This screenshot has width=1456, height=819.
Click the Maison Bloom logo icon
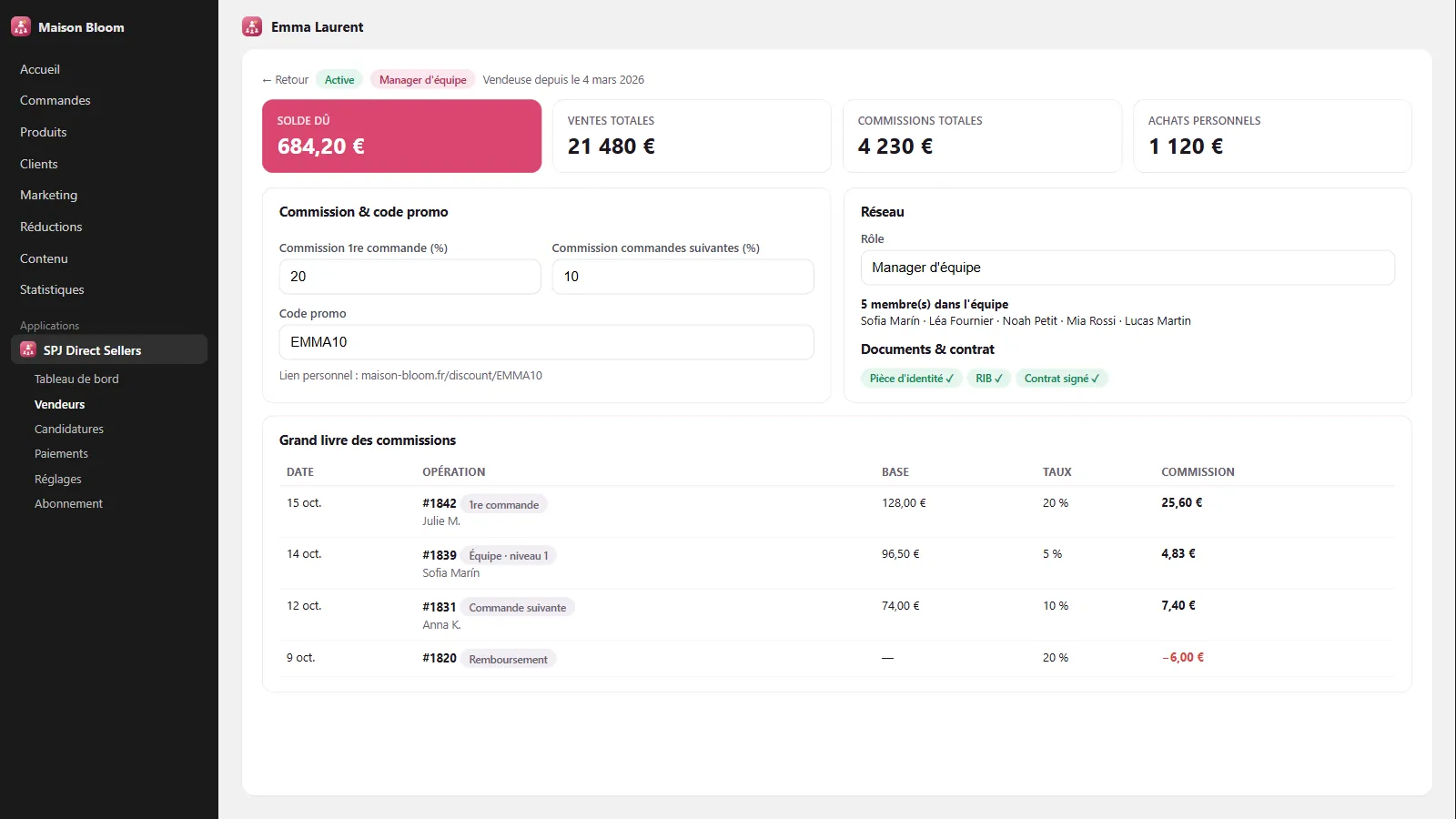pyautogui.click(x=21, y=27)
